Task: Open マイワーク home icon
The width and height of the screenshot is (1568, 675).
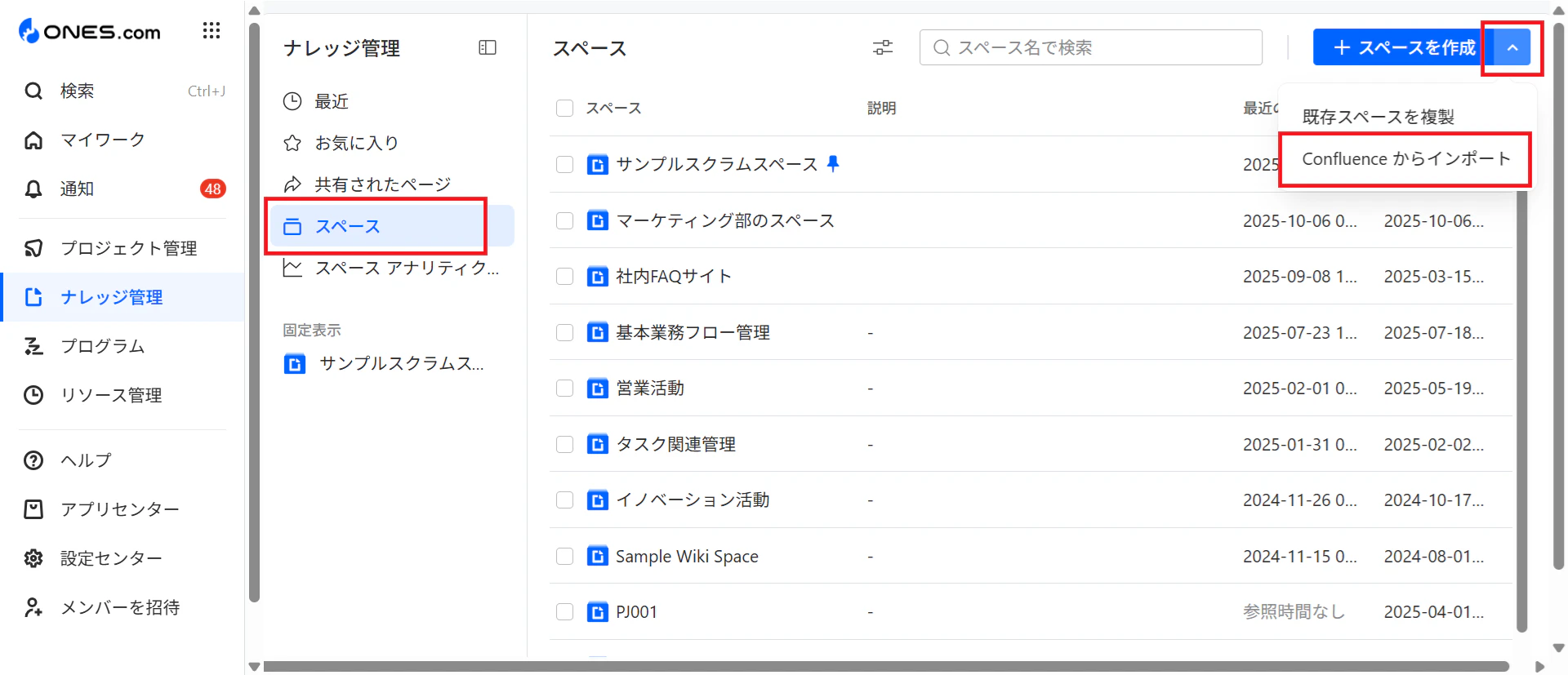Action: (33, 140)
